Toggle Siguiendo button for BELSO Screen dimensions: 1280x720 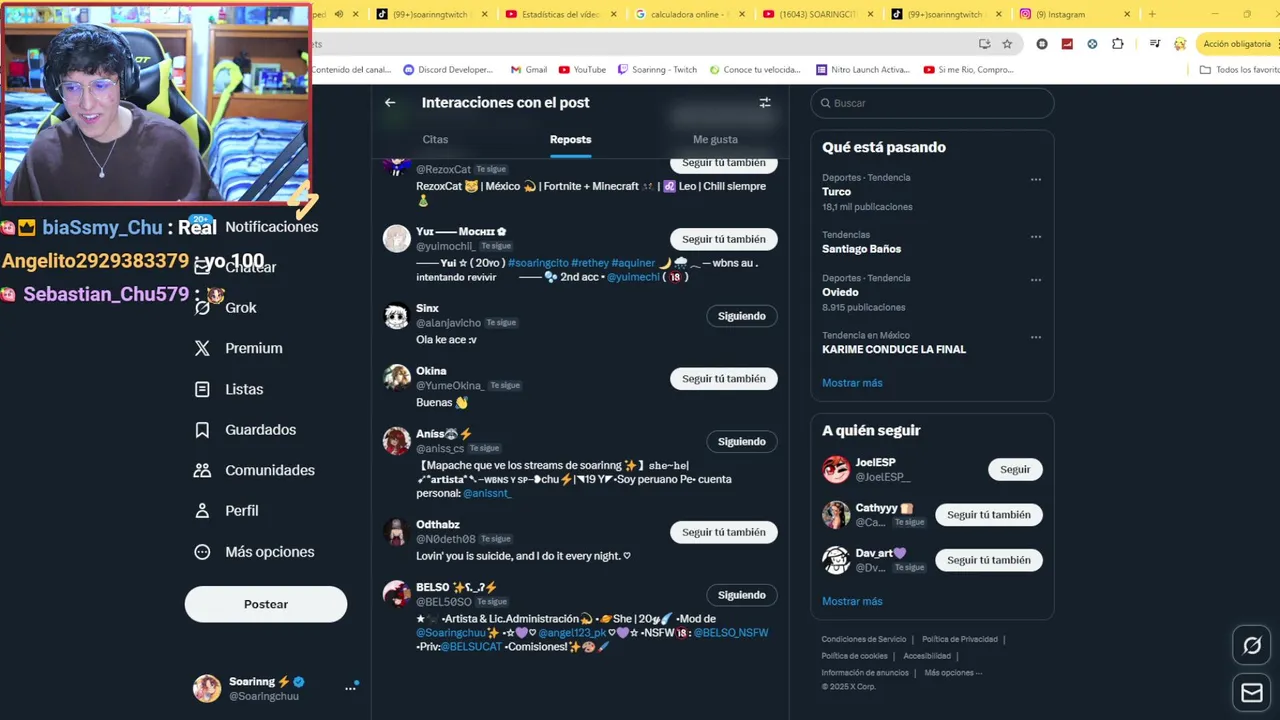pyautogui.click(x=741, y=595)
